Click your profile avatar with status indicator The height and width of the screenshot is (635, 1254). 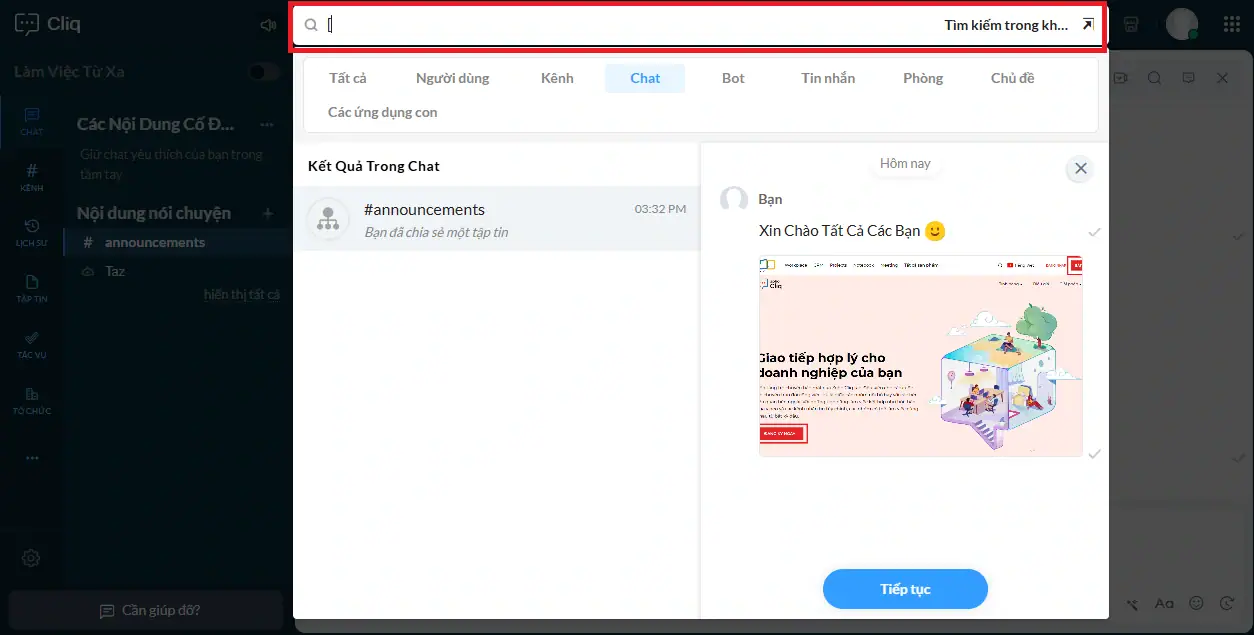coord(1181,23)
